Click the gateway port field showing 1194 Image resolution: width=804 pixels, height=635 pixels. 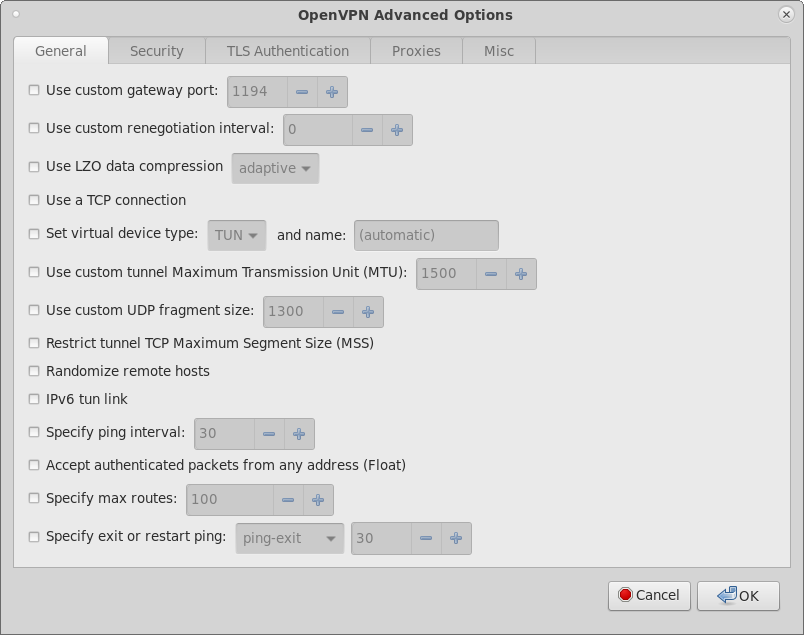click(x=257, y=92)
